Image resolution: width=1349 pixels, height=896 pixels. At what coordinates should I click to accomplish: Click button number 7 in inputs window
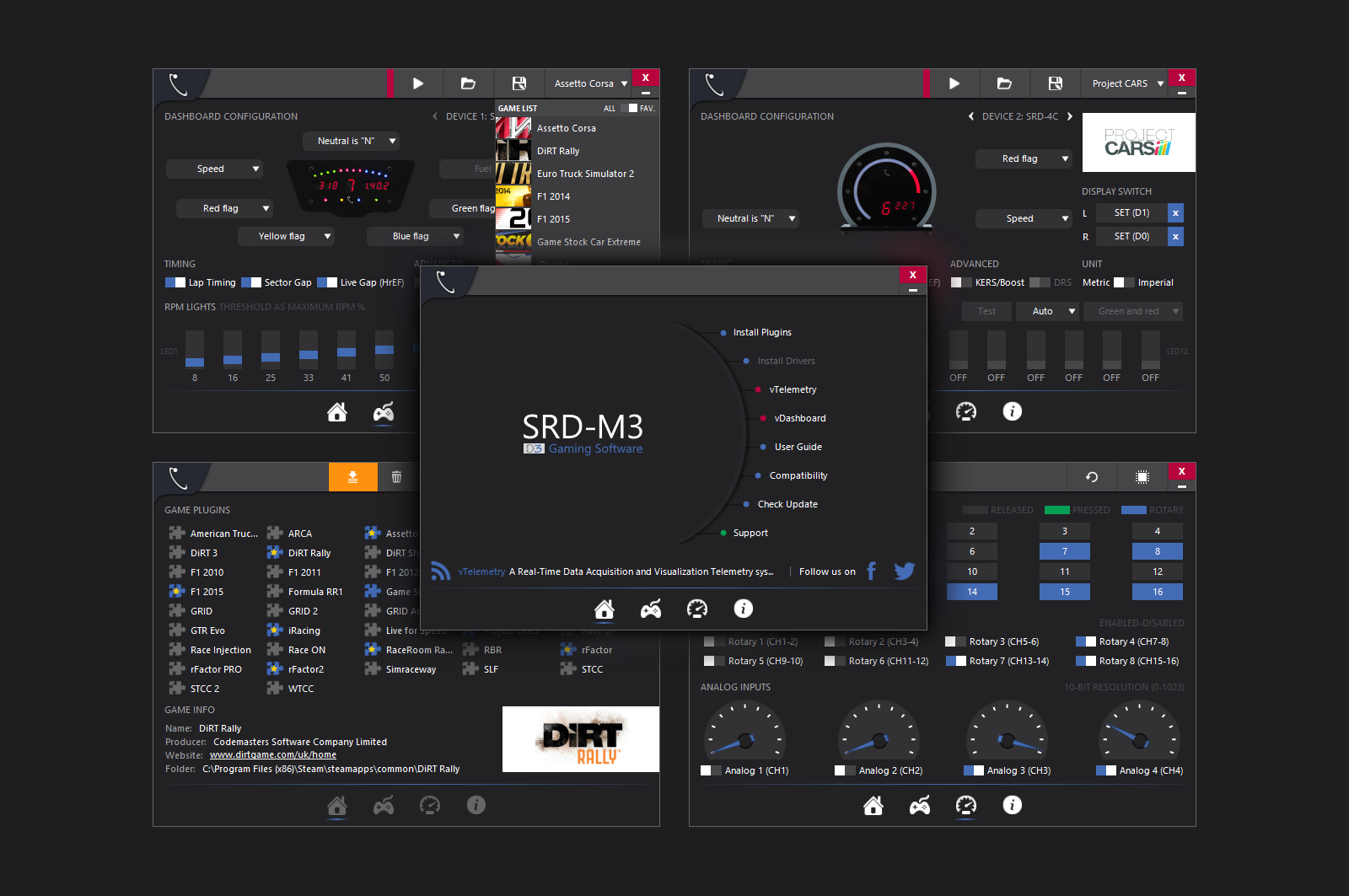pyautogui.click(x=1065, y=551)
